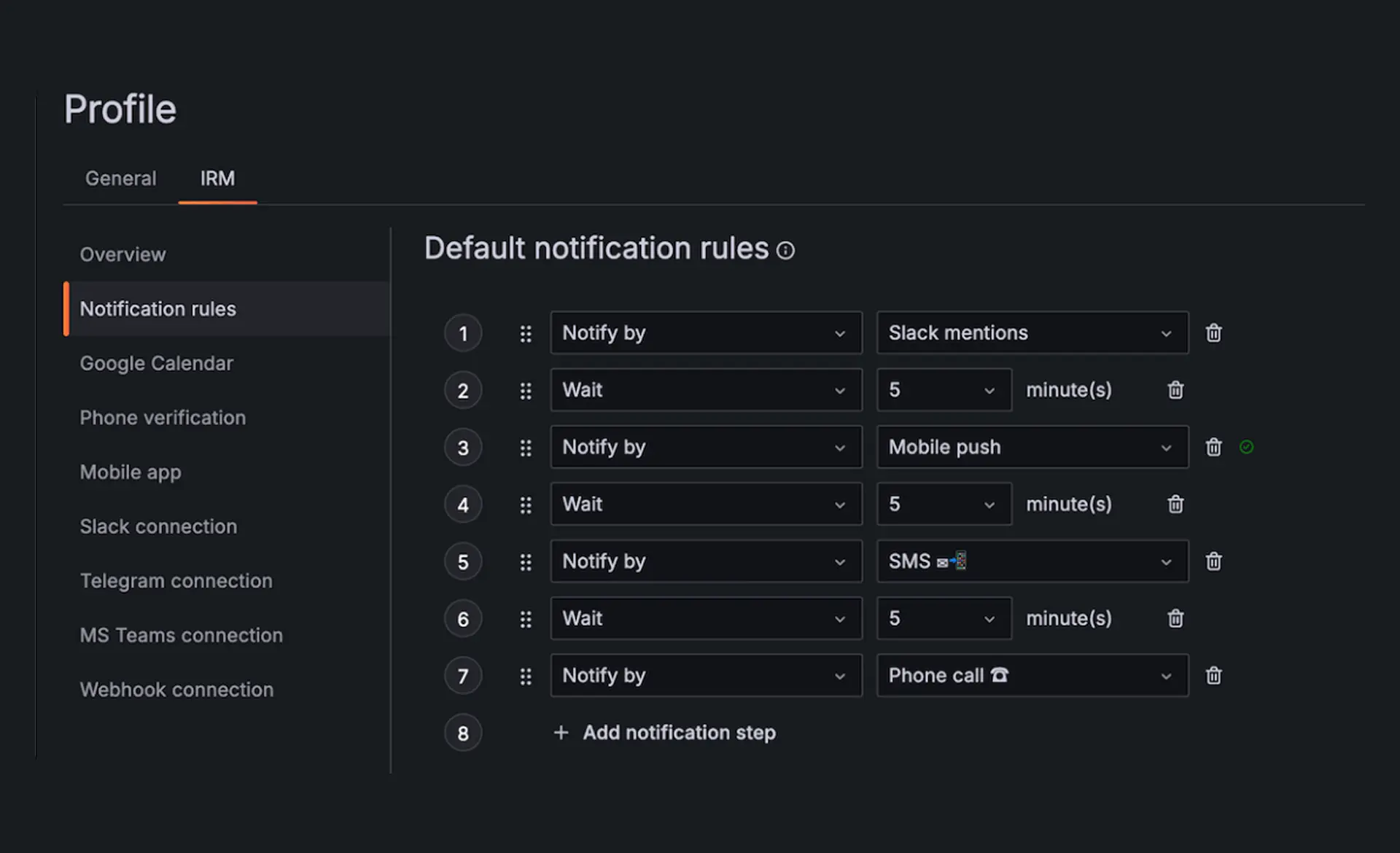Delete step 6 wait rule

tap(1175, 619)
